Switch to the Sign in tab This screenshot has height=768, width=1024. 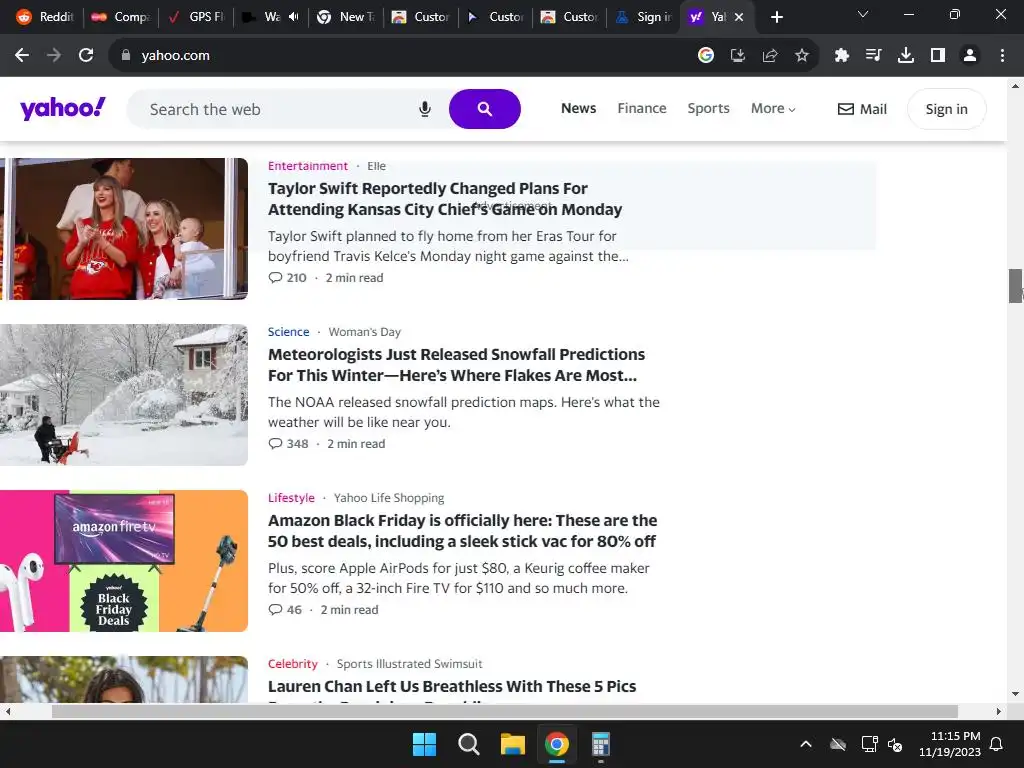[643, 17]
